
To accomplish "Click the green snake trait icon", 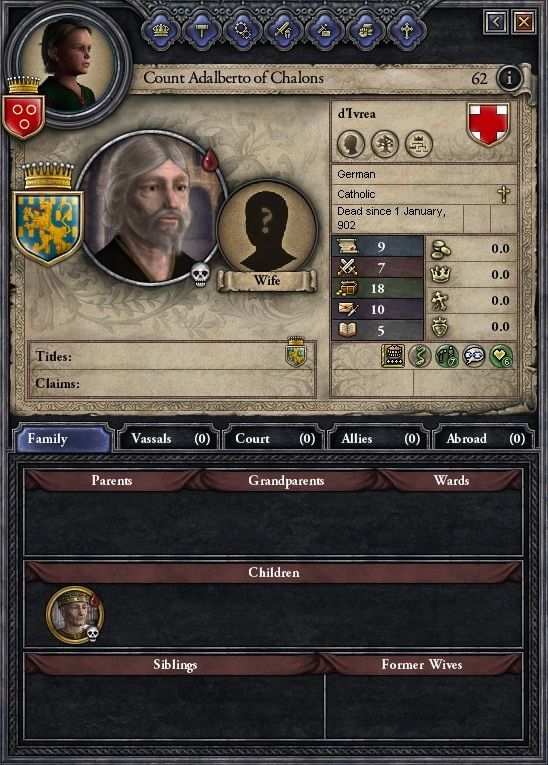I will point(419,356).
